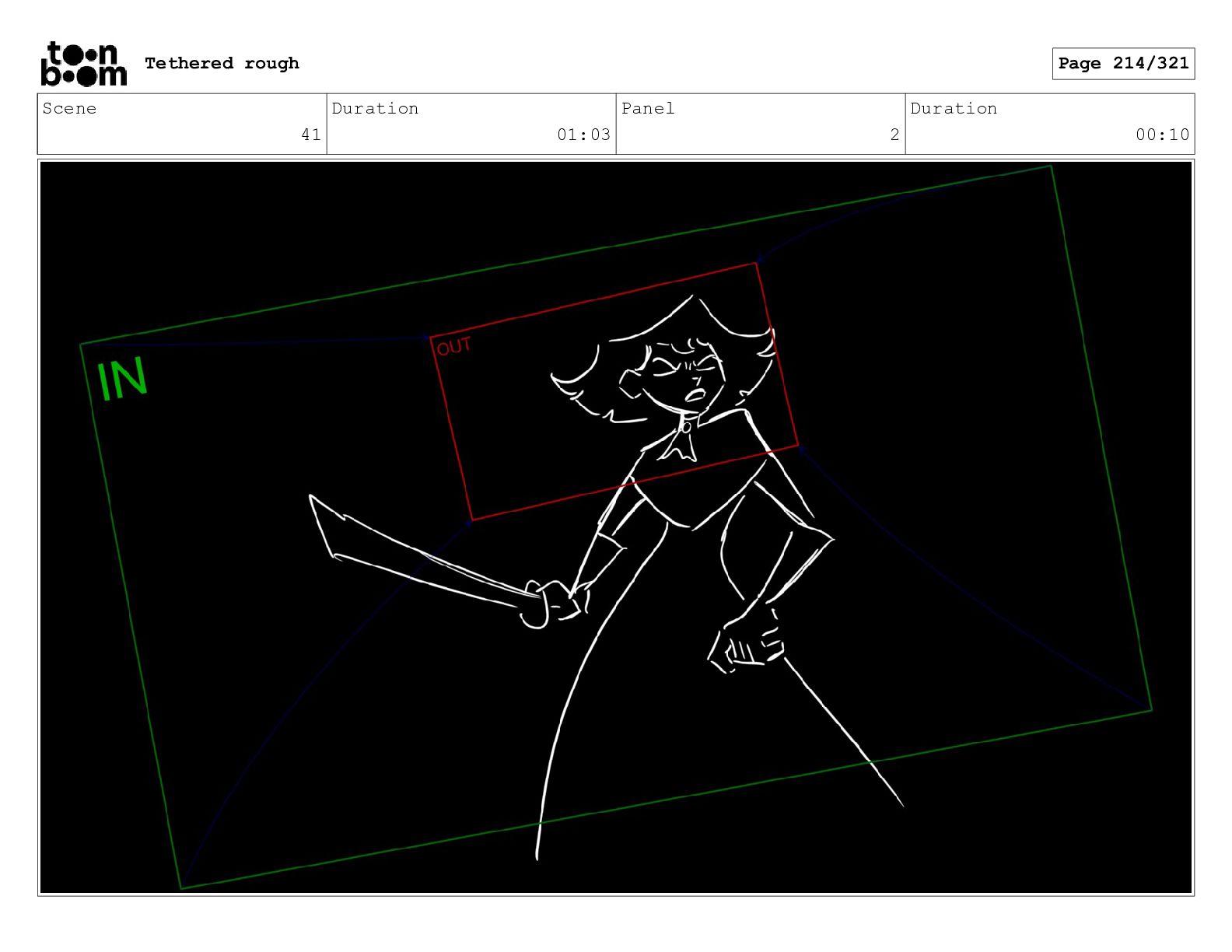
Task: Select the panel number '2'
Action: tap(894, 135)
